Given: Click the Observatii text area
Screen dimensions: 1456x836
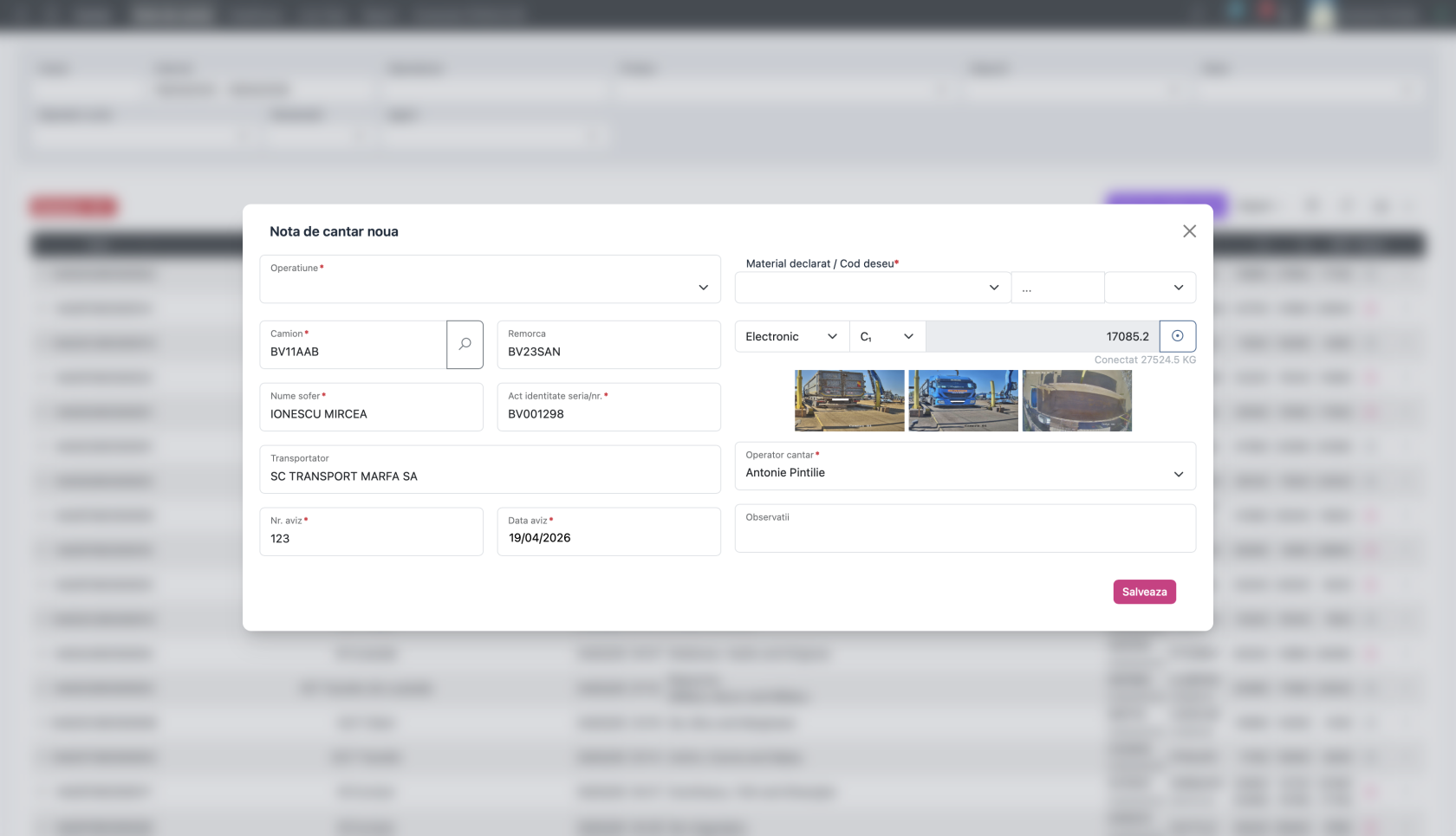Looking at the screenshot, I should 965,528.
